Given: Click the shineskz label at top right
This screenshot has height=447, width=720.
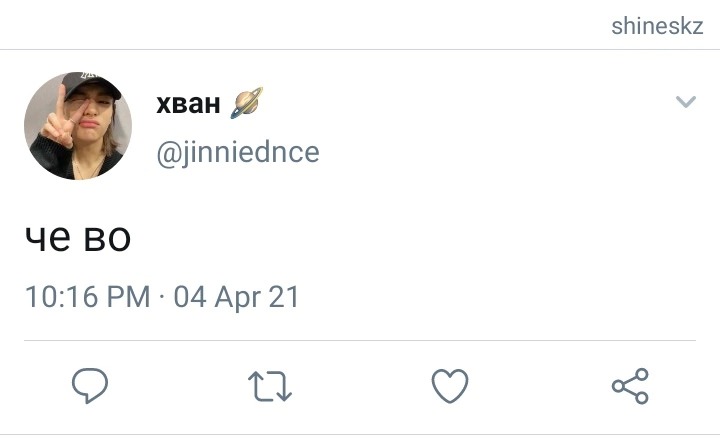Looking at the screenshot, I should point(657,26).
